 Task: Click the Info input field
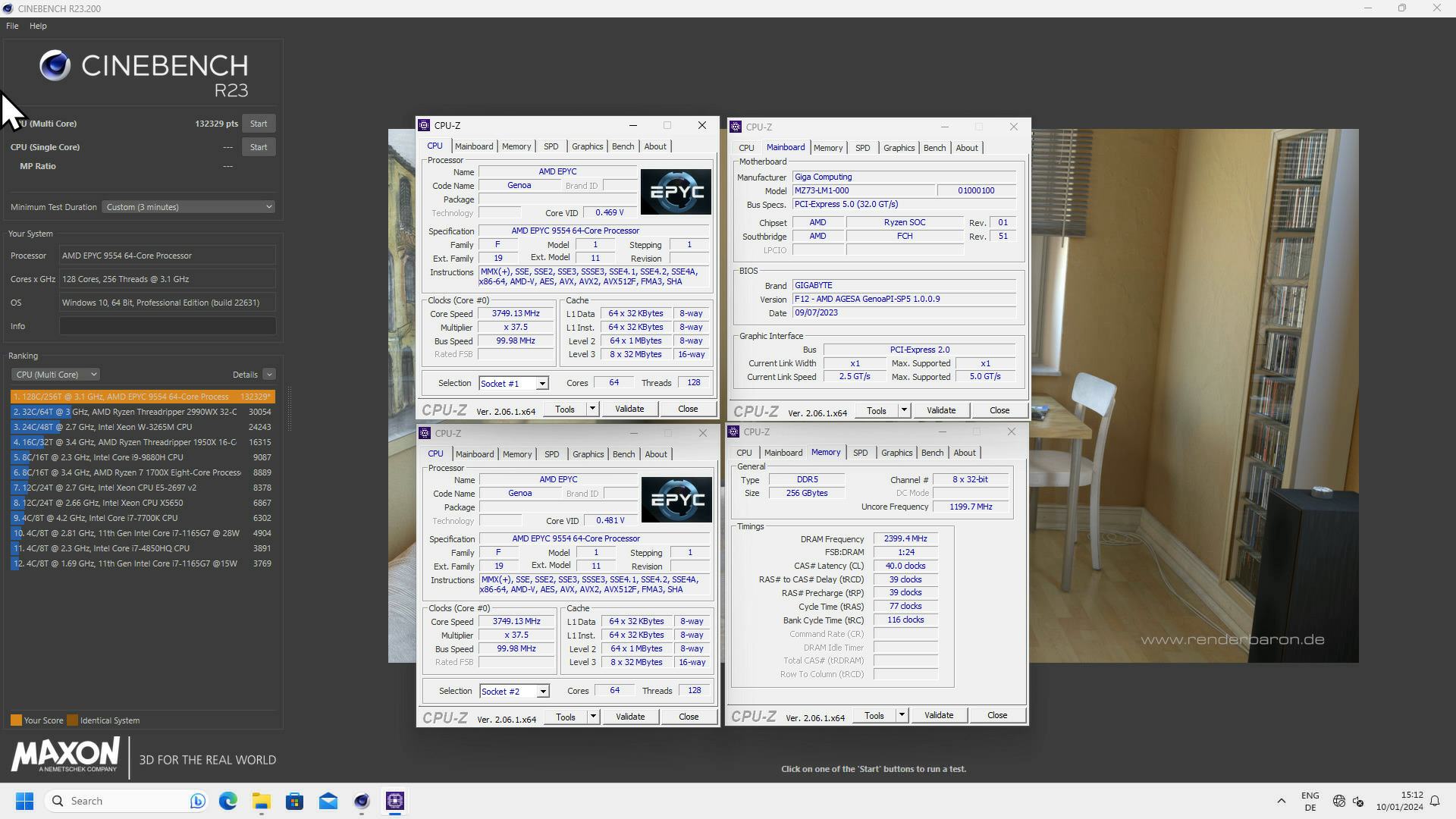168,326
